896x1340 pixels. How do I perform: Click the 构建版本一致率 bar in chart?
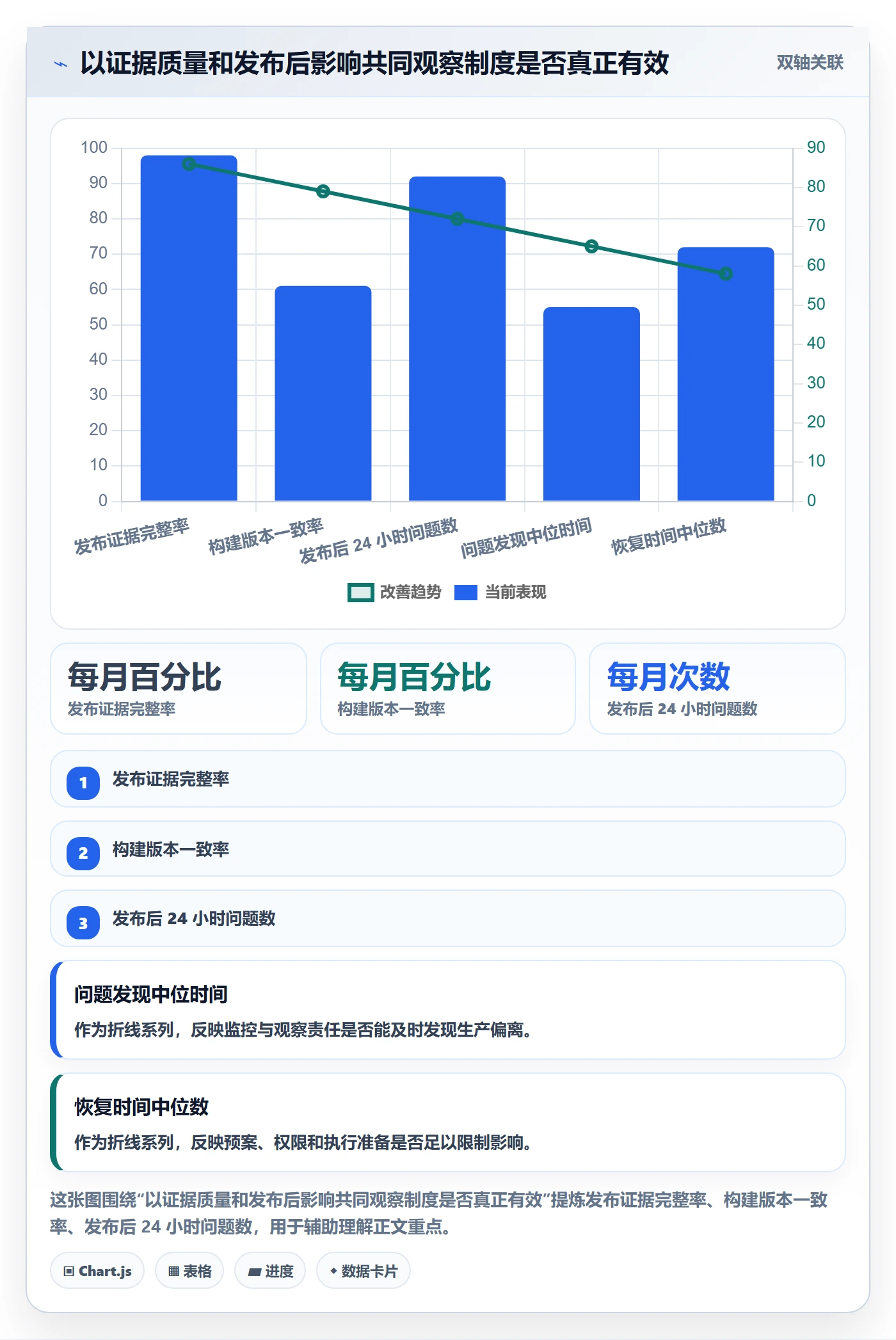(x=323, y=393)
